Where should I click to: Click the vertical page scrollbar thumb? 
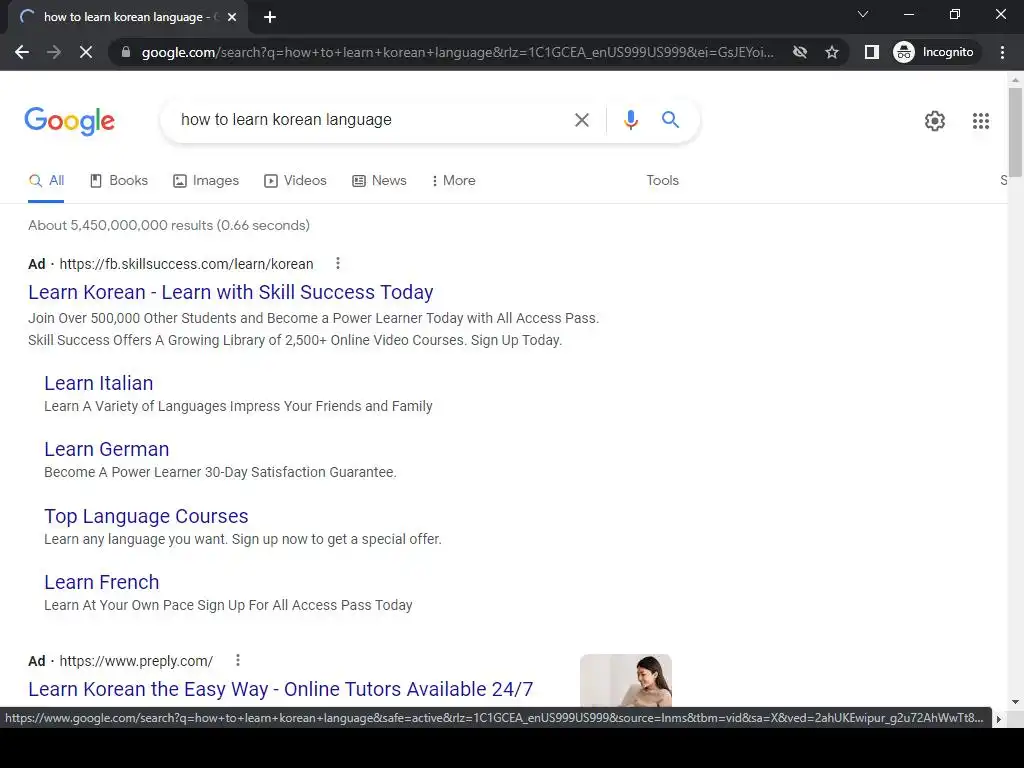click(1015, 132)
